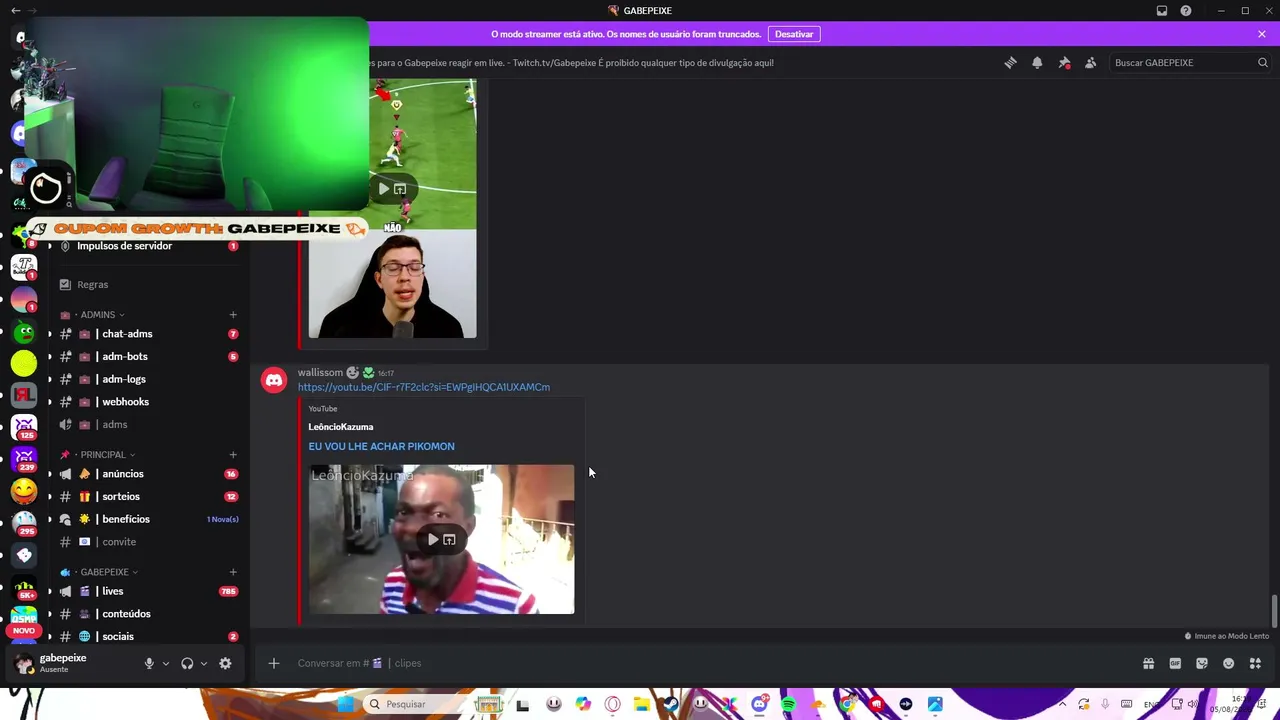Open notification settings bell icon

(x=1037, y=63)
